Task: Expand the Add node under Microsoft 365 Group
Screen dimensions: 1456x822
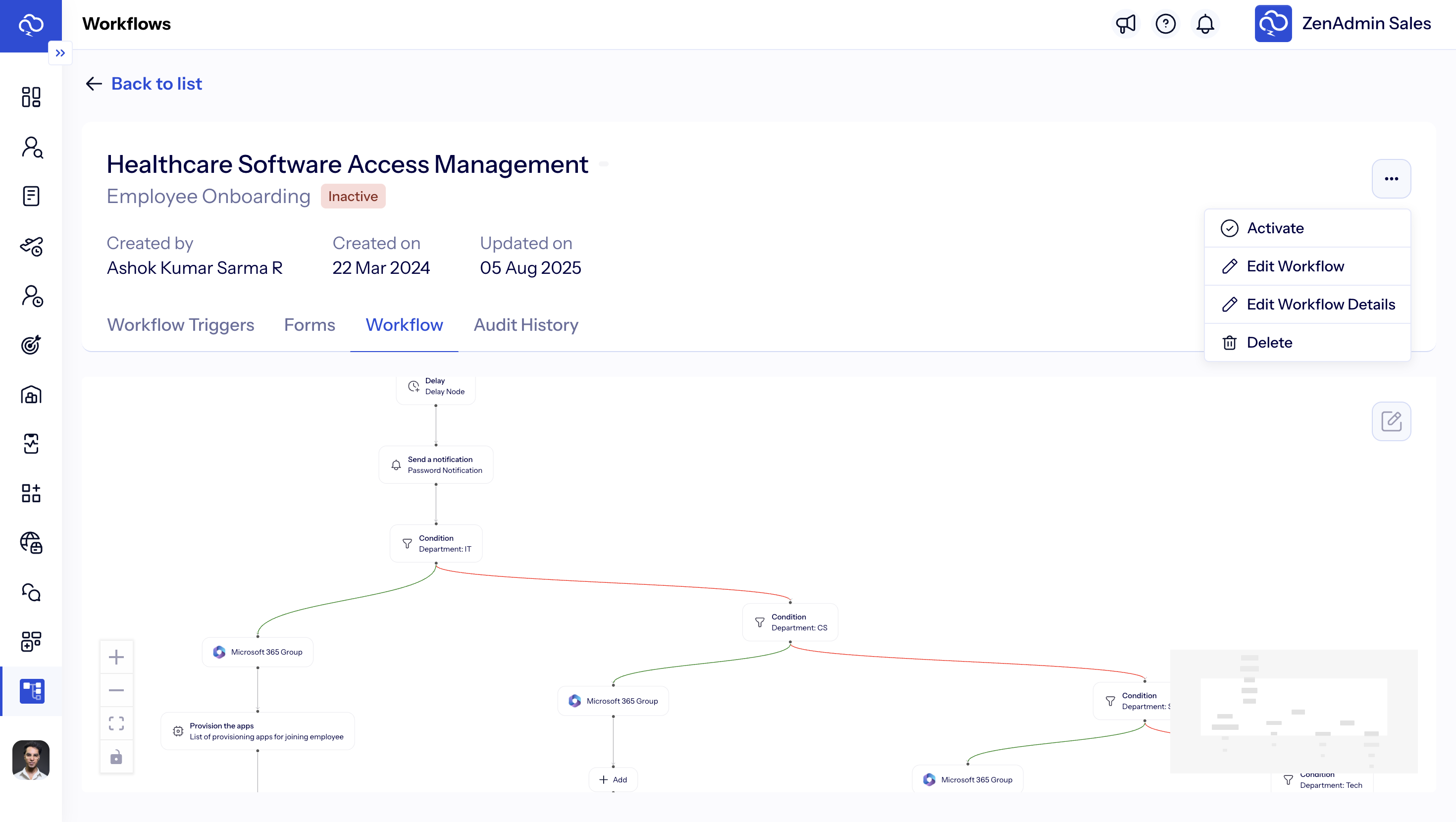Action: coord(613,779)
